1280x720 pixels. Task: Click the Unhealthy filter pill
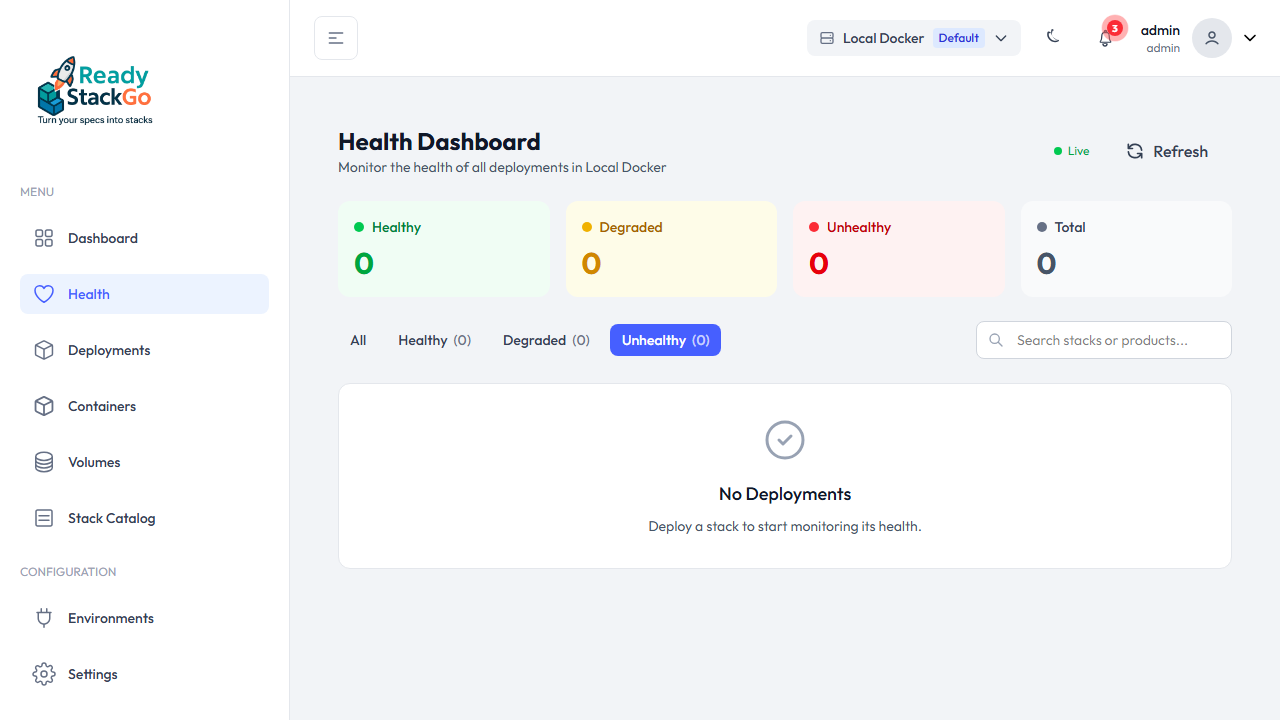[x=665, y=340]
